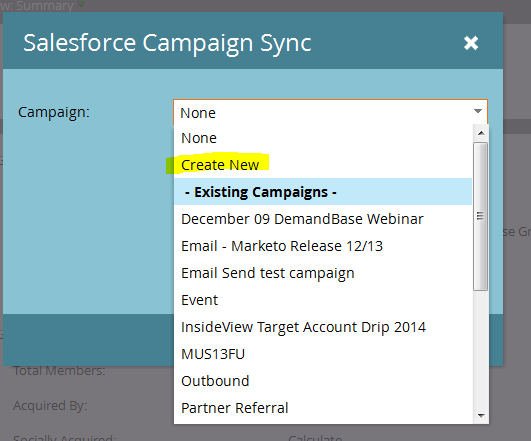The image size is (531, 441).
Task: Click the dropdown list scrollbar thumb
Action: (481, 216)
